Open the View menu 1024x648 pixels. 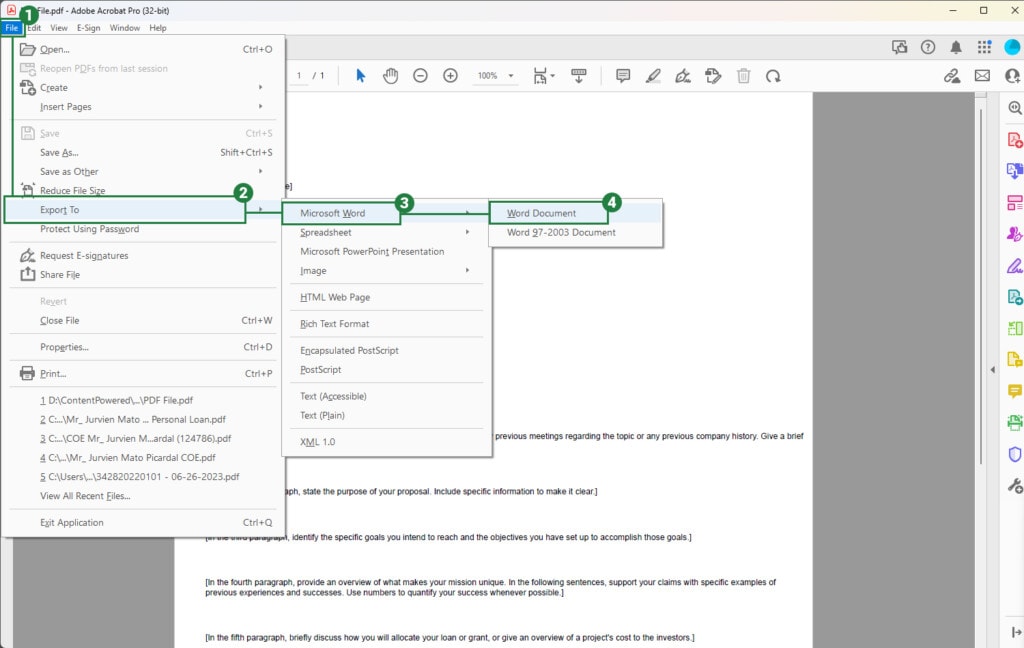coord(59,27)
